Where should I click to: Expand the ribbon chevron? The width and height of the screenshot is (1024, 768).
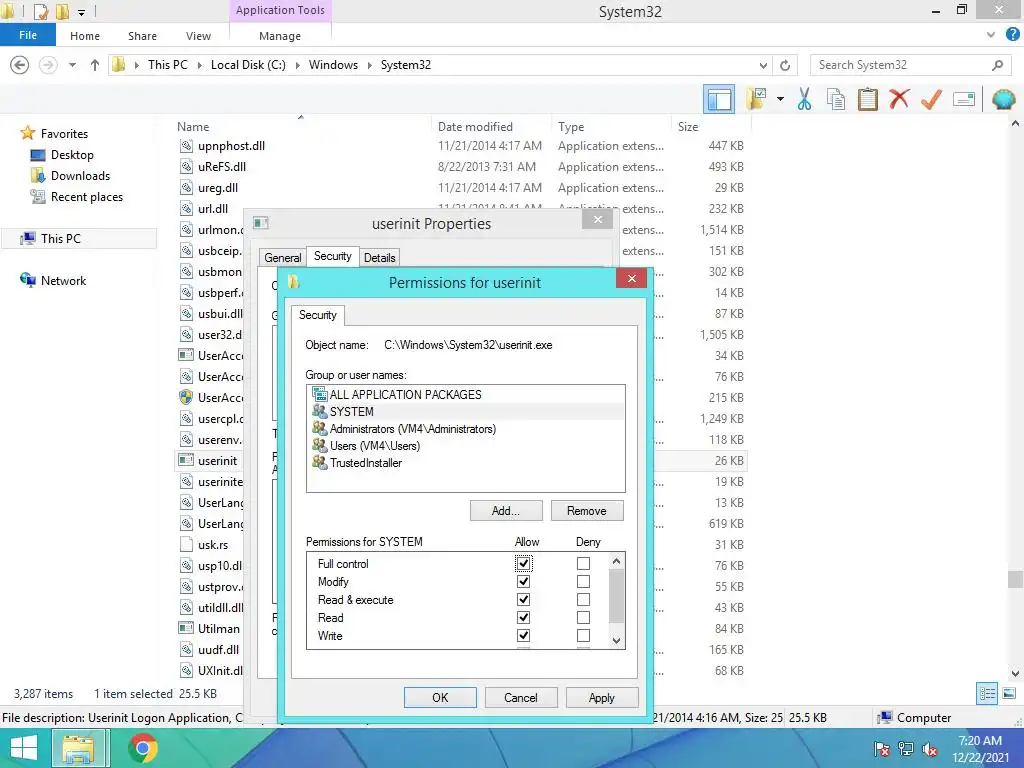(991, 35)
